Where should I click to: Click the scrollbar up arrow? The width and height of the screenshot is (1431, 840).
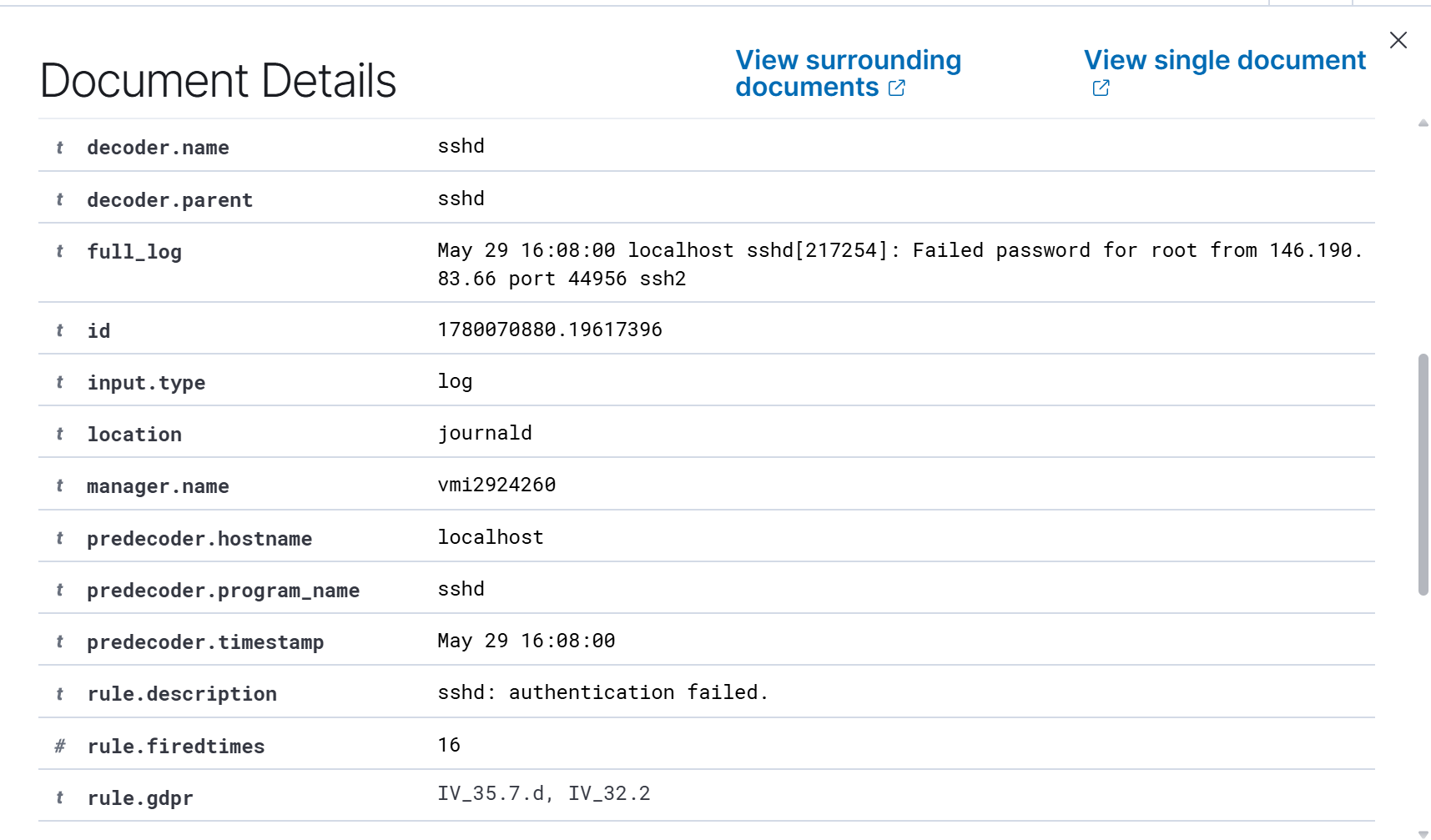tap(1423, 123)
